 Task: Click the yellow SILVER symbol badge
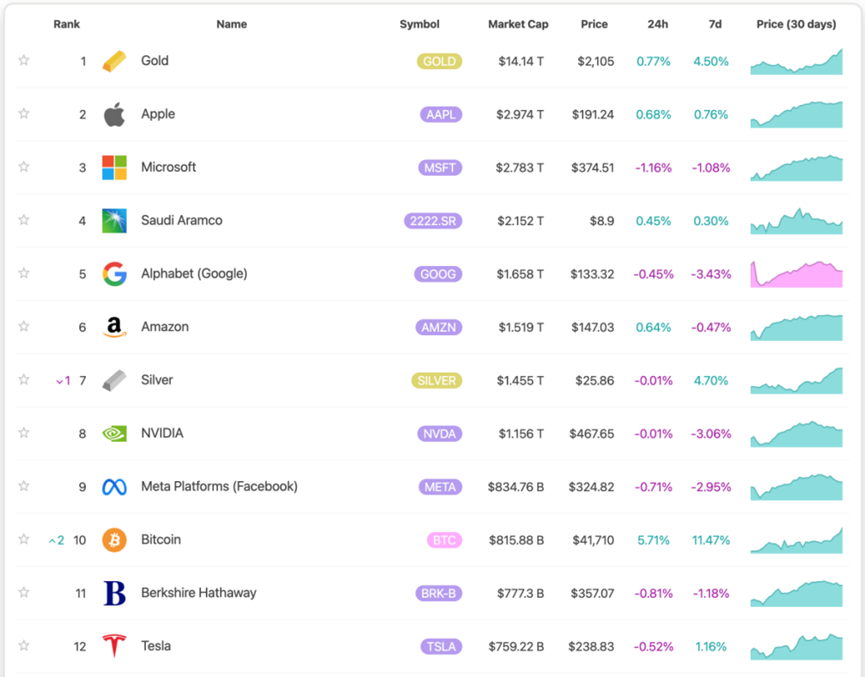pos(437,381)
